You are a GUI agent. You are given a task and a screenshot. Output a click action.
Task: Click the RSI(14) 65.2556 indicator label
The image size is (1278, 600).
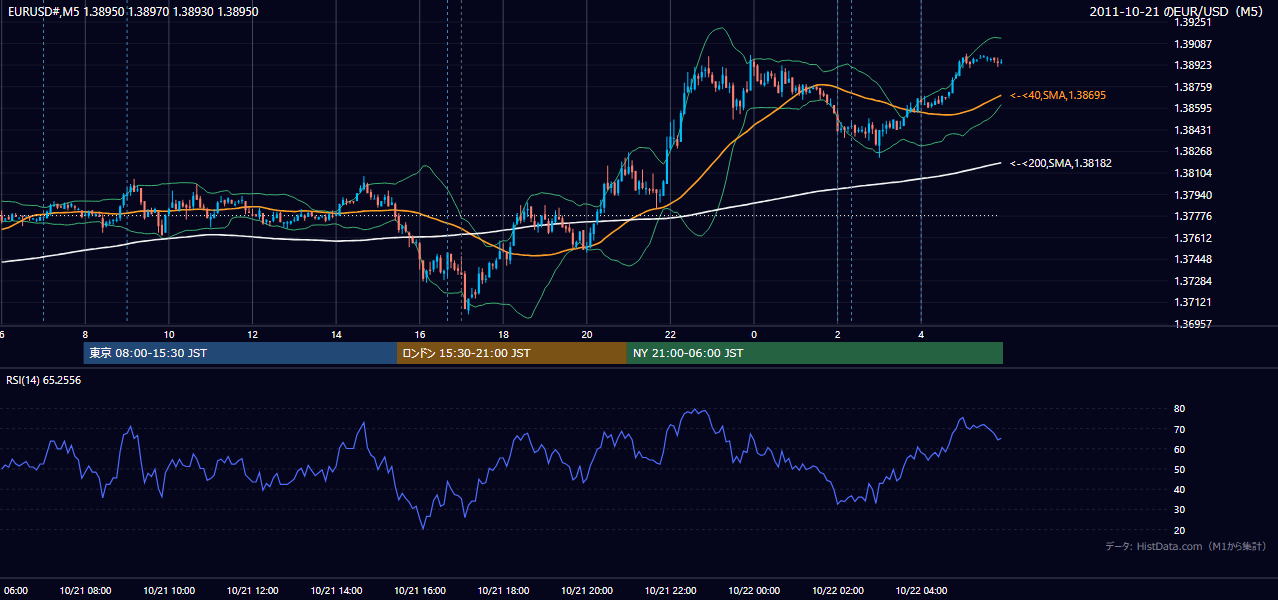pos(44,380)
